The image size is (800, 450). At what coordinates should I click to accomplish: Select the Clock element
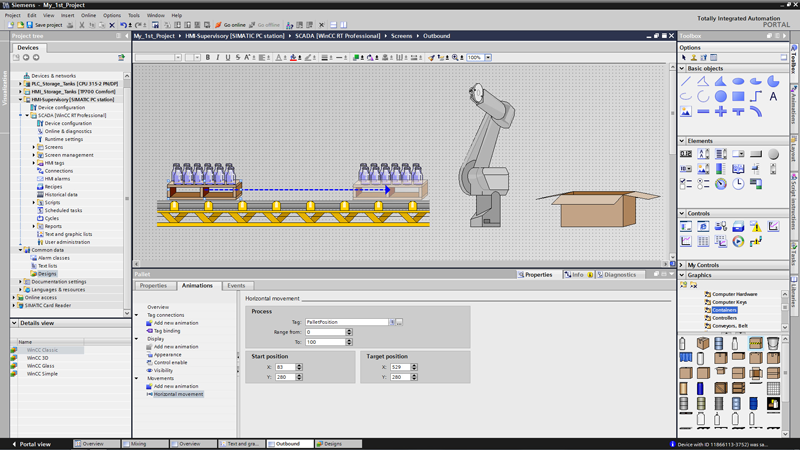pos(738,184)
